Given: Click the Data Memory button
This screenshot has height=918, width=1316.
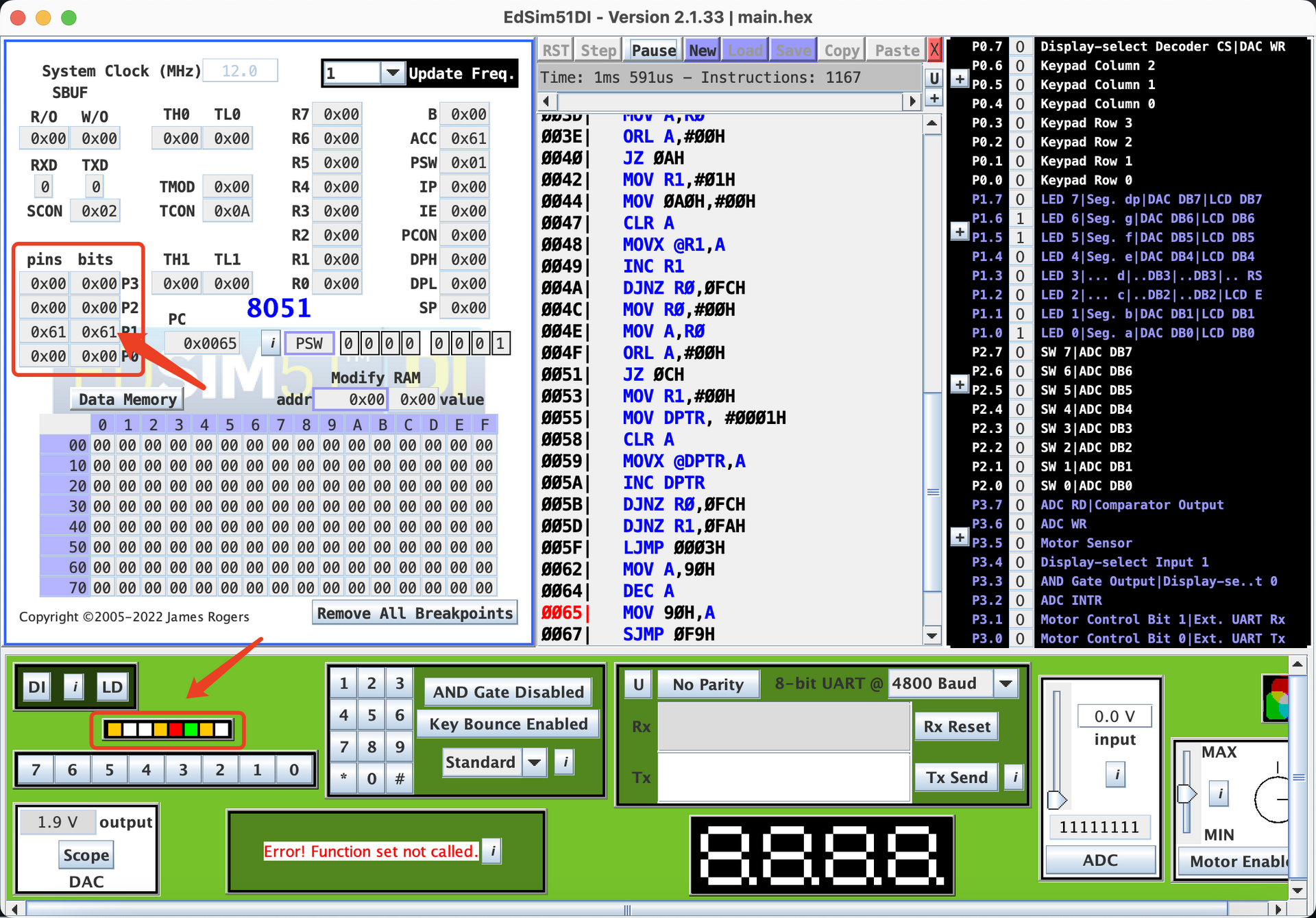Looking at the screenshot, I should (x=127, y=399).
